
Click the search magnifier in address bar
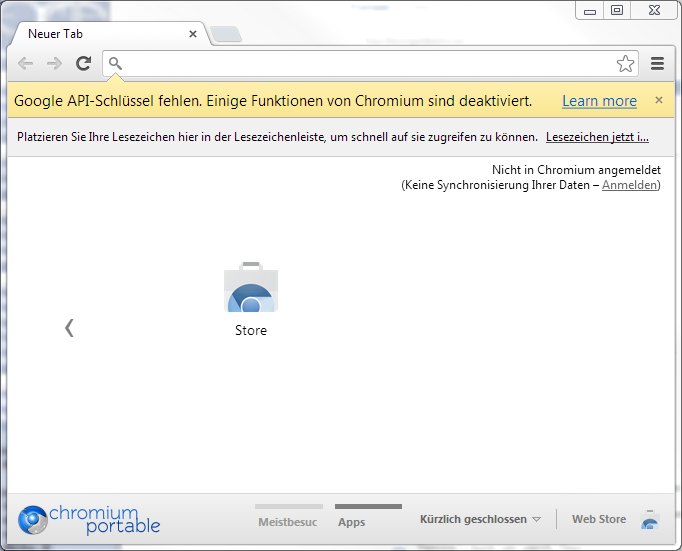[115, 63]
